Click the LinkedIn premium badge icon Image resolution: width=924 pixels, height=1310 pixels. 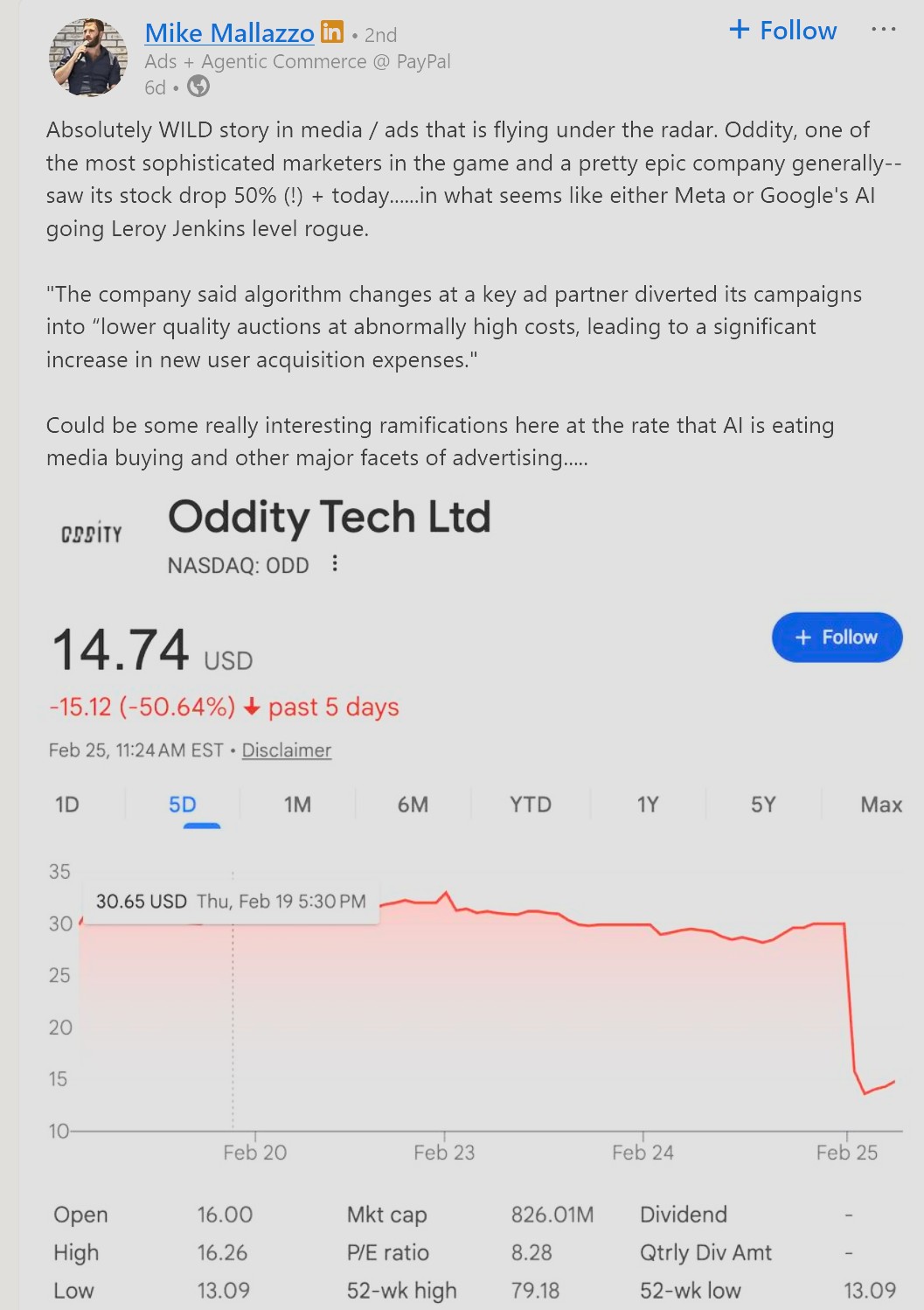[332, 32]
